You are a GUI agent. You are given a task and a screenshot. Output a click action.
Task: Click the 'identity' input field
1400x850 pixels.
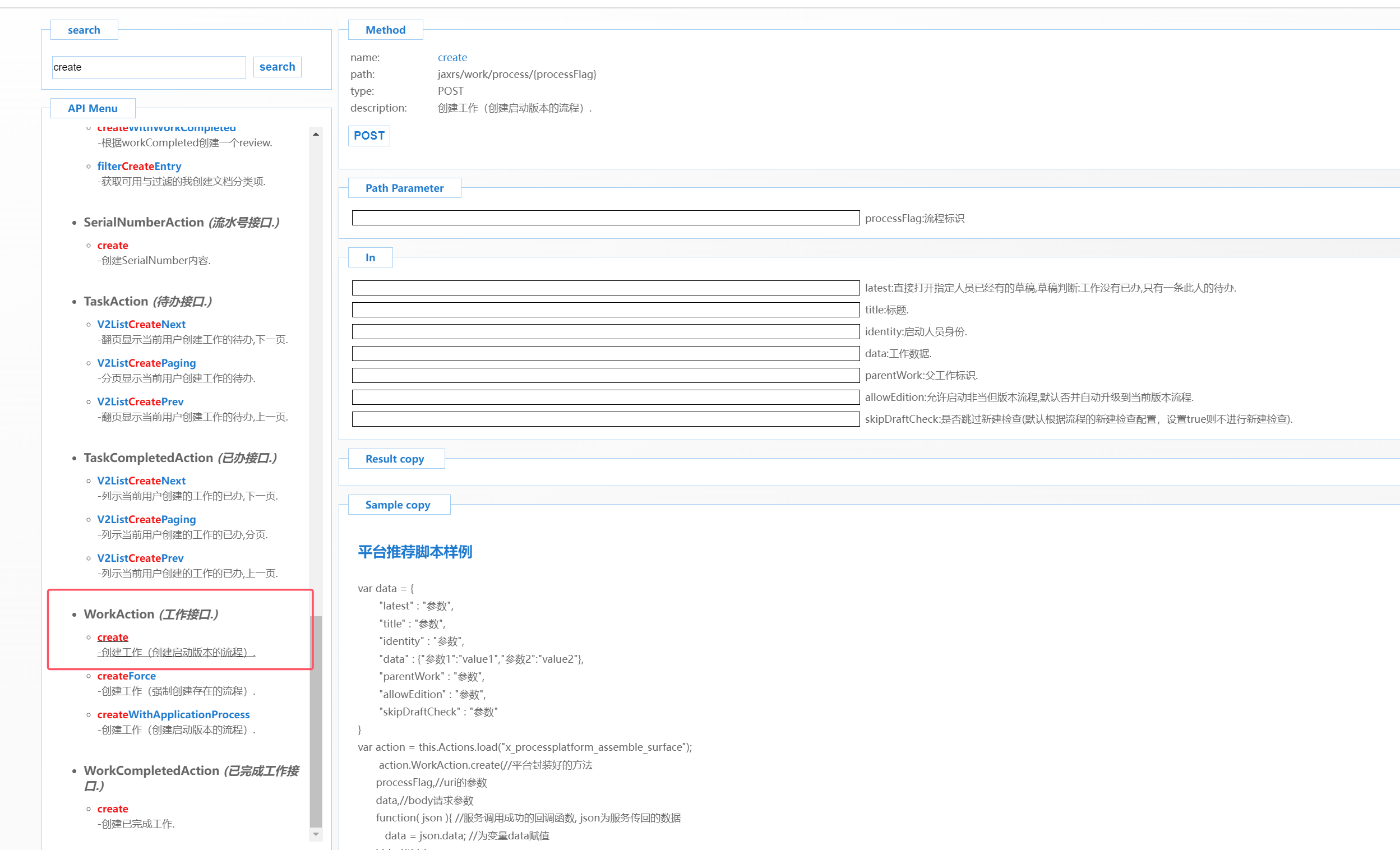point(605,332)
